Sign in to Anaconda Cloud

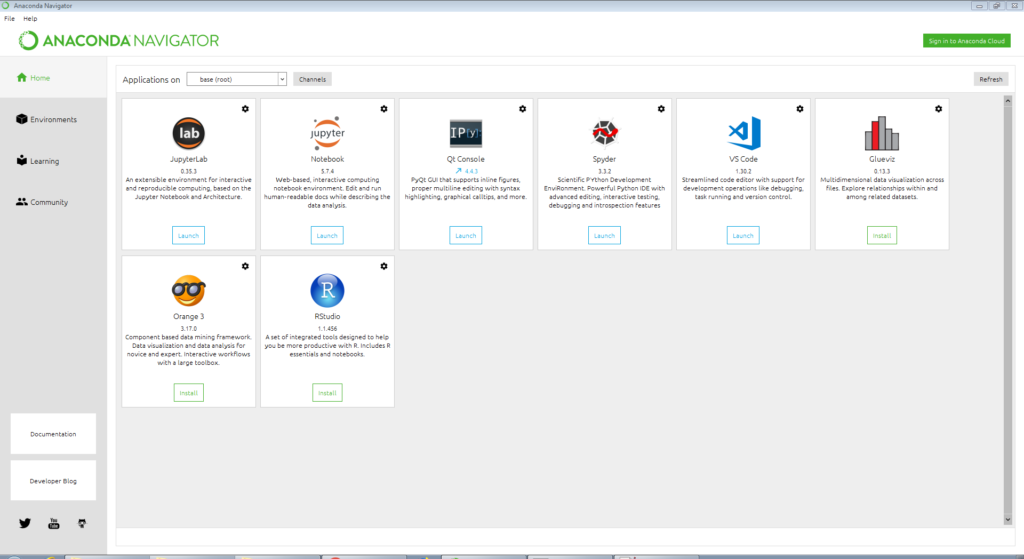(967, 40)
